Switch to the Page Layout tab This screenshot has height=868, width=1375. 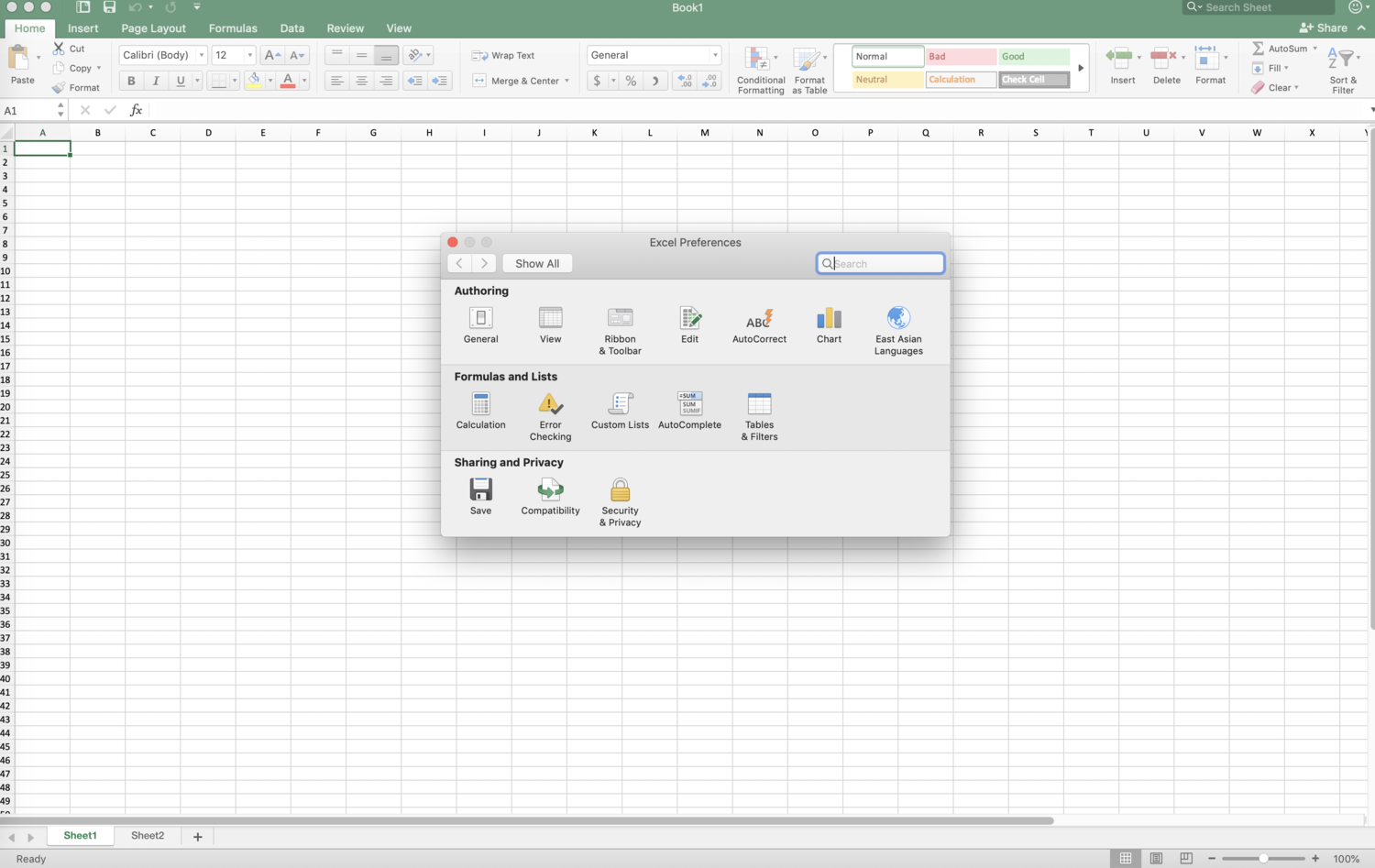pyautogui.click(x=153, y=28)
